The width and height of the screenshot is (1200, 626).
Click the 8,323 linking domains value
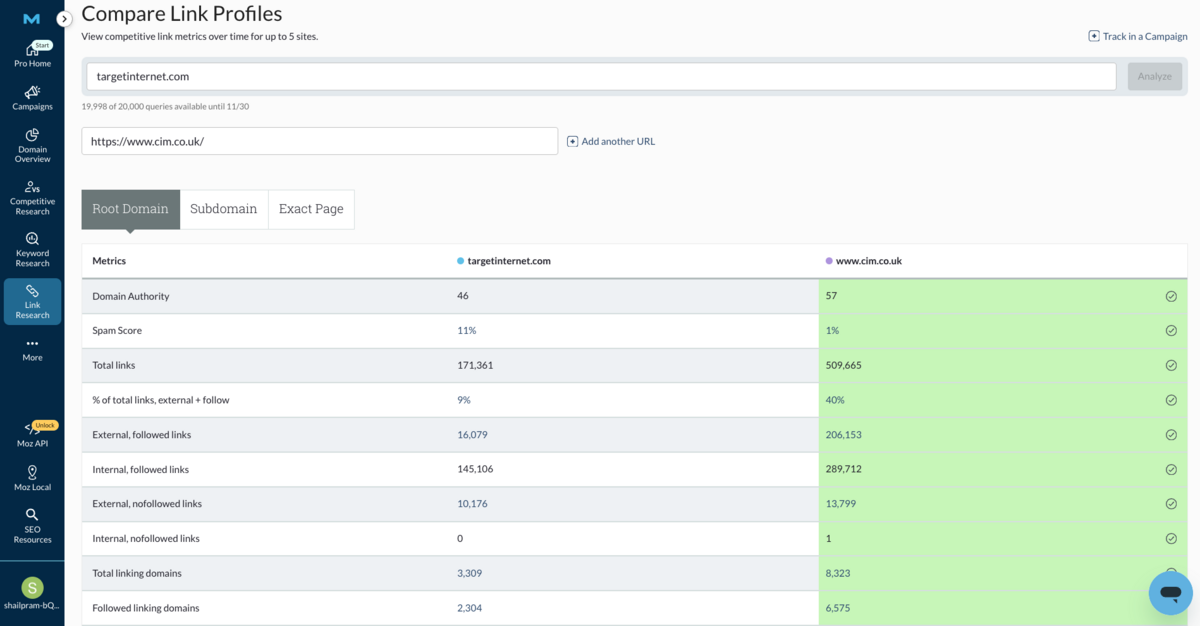[x=838, y=573]
